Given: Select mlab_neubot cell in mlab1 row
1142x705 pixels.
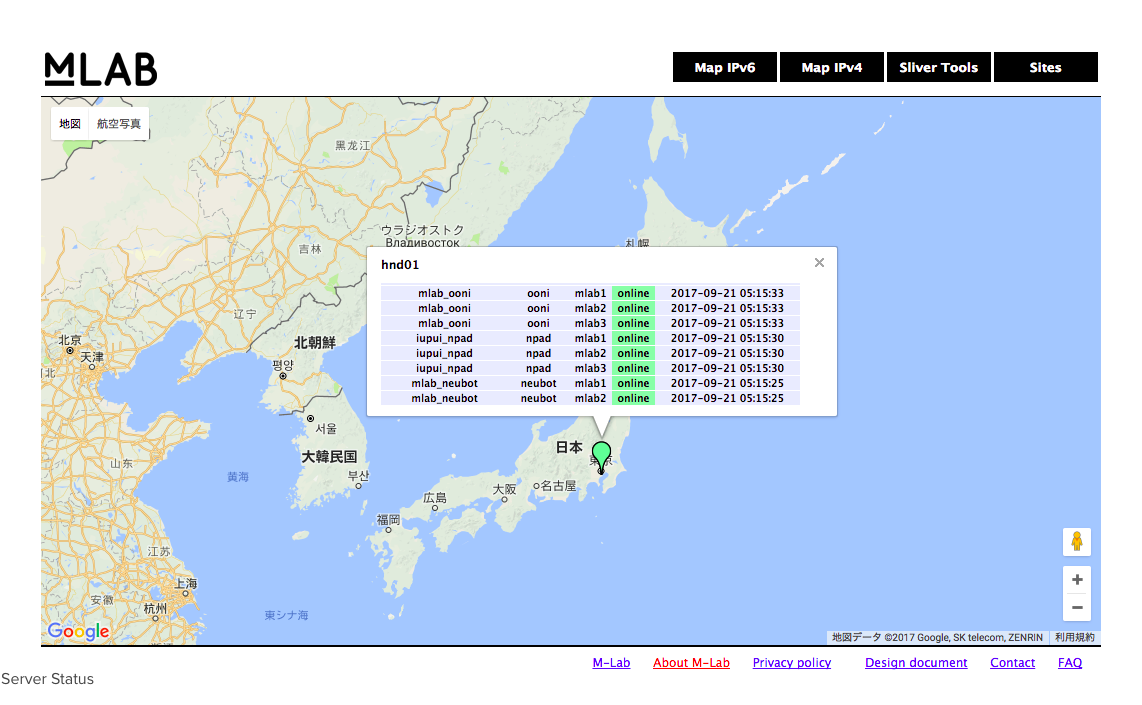Looking at the screenshot, I should 444,383.
